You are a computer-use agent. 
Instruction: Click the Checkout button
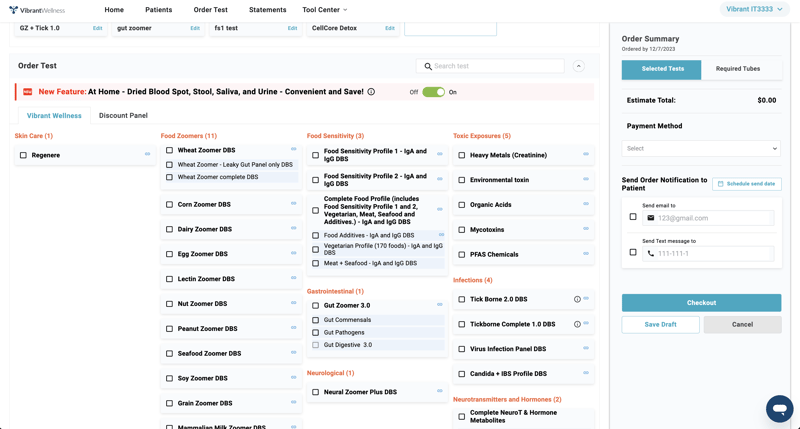702,302
